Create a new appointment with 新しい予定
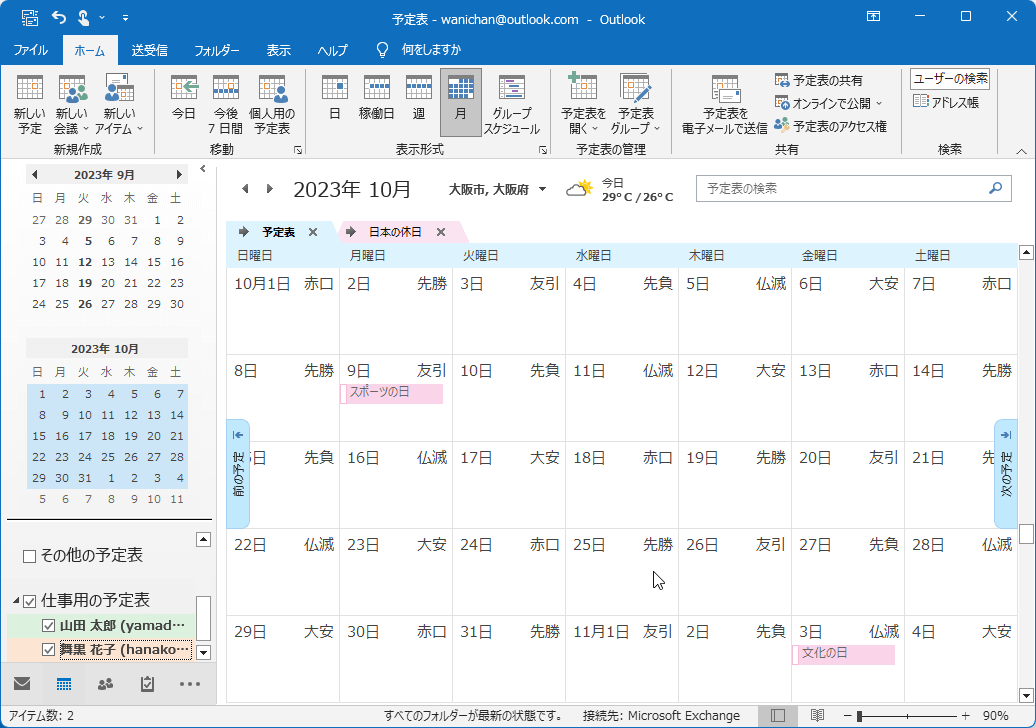The width and height of the screenshot is (1036, 728). point(30,104)
